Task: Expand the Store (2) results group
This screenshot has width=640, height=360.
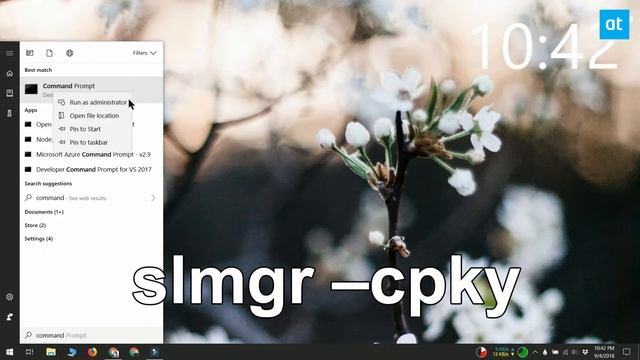Action: [35, 225]
